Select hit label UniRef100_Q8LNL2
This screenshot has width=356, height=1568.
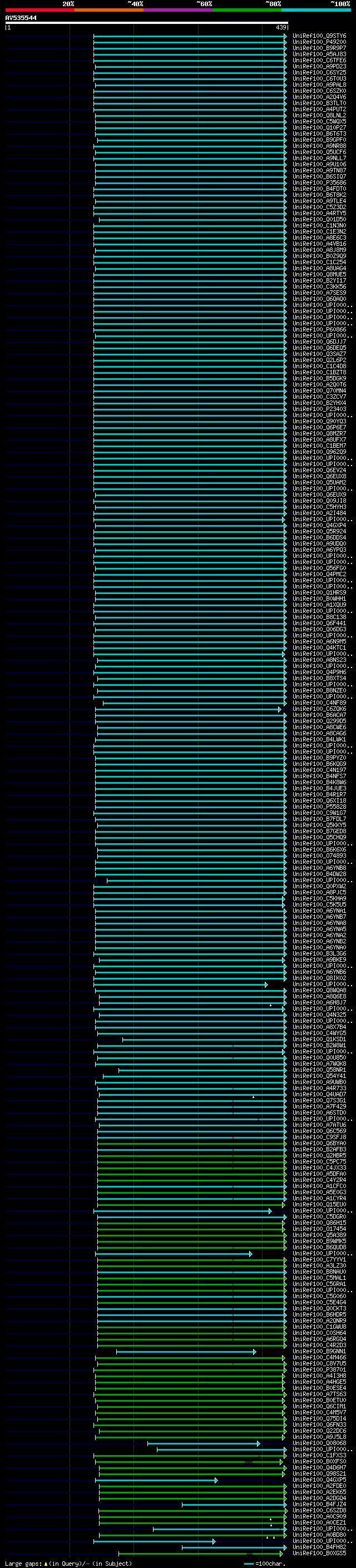(319, 116)
